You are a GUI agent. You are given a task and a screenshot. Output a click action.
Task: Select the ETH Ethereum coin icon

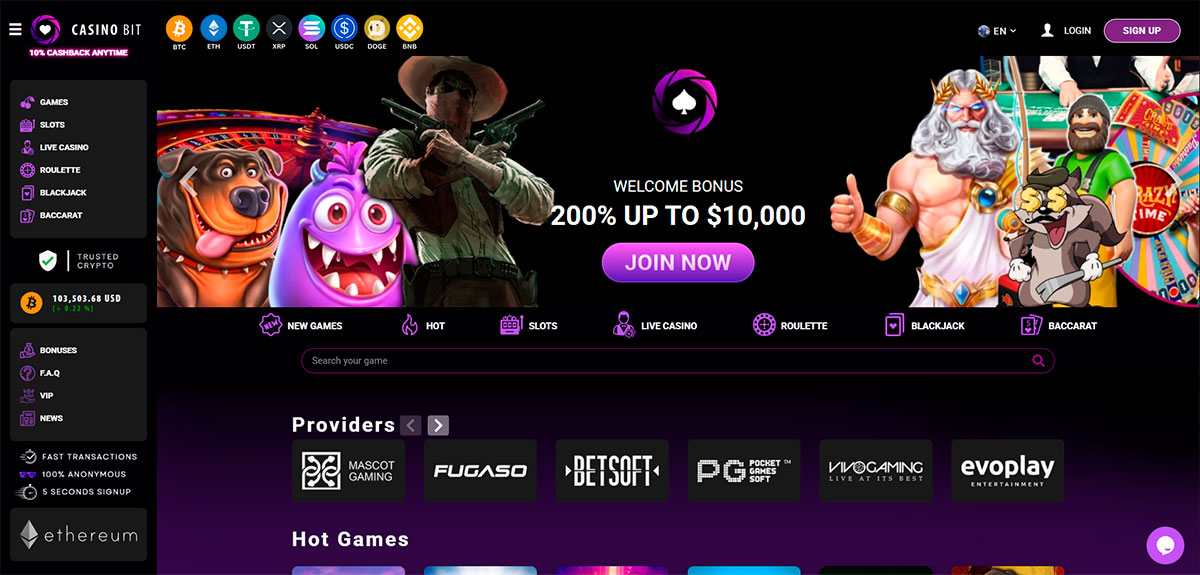213,28
